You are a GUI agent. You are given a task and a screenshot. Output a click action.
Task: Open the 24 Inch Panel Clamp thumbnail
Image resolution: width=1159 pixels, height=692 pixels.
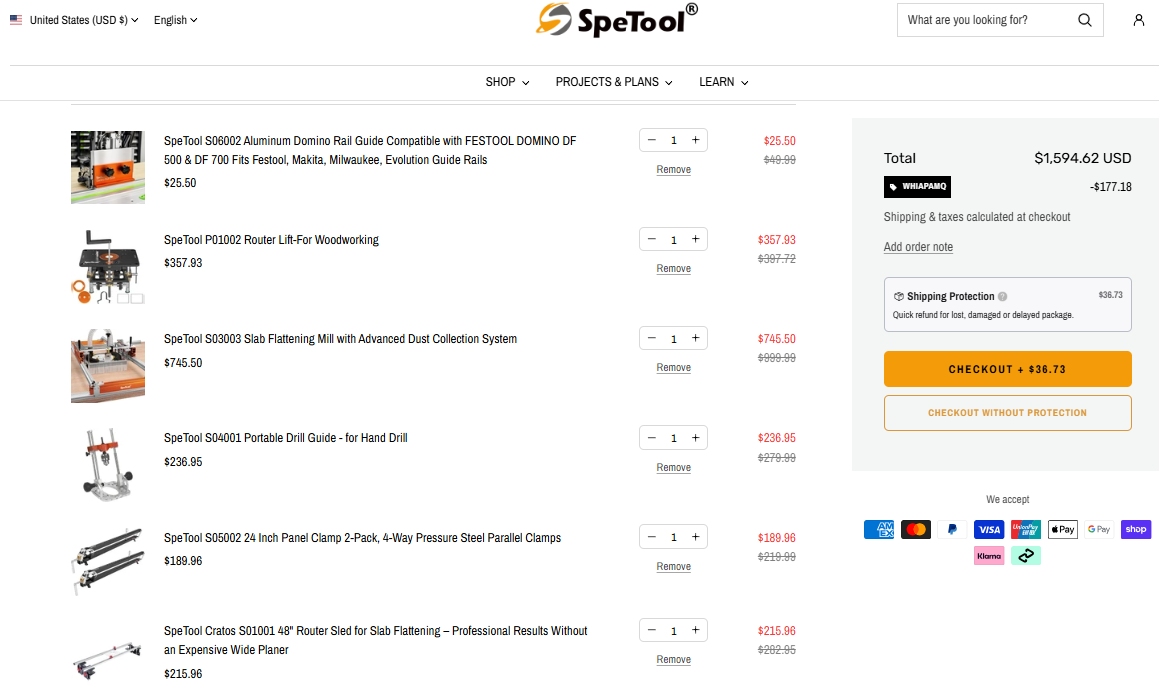pyautogui.click(x=108, y=562)
